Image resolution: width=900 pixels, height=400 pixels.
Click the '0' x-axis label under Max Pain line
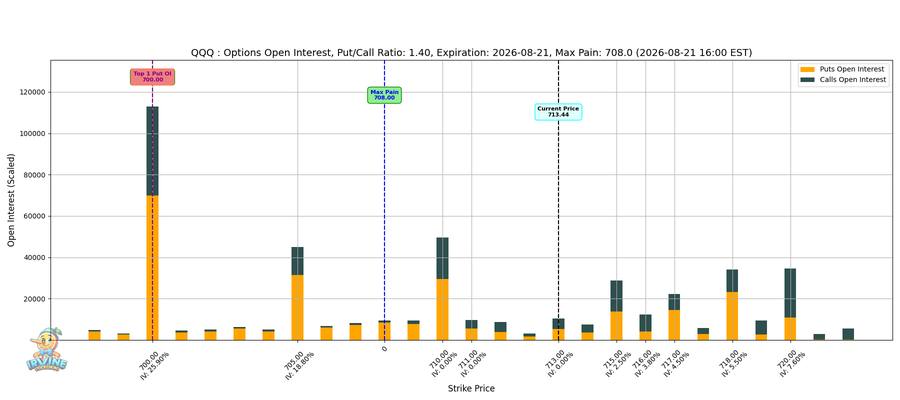384,348
